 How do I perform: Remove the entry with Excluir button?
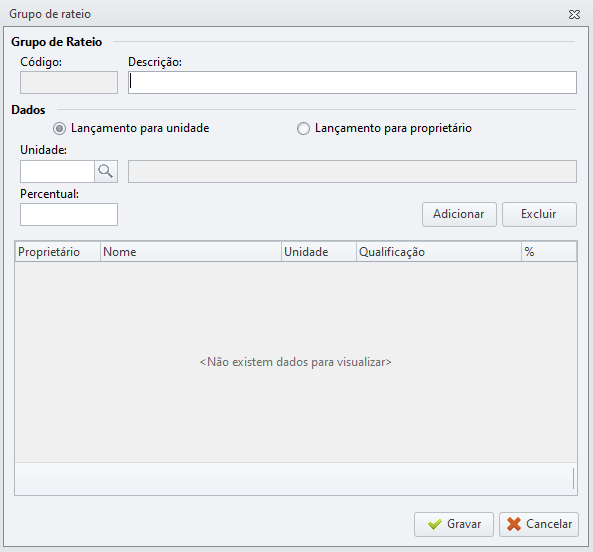point(539,214)
